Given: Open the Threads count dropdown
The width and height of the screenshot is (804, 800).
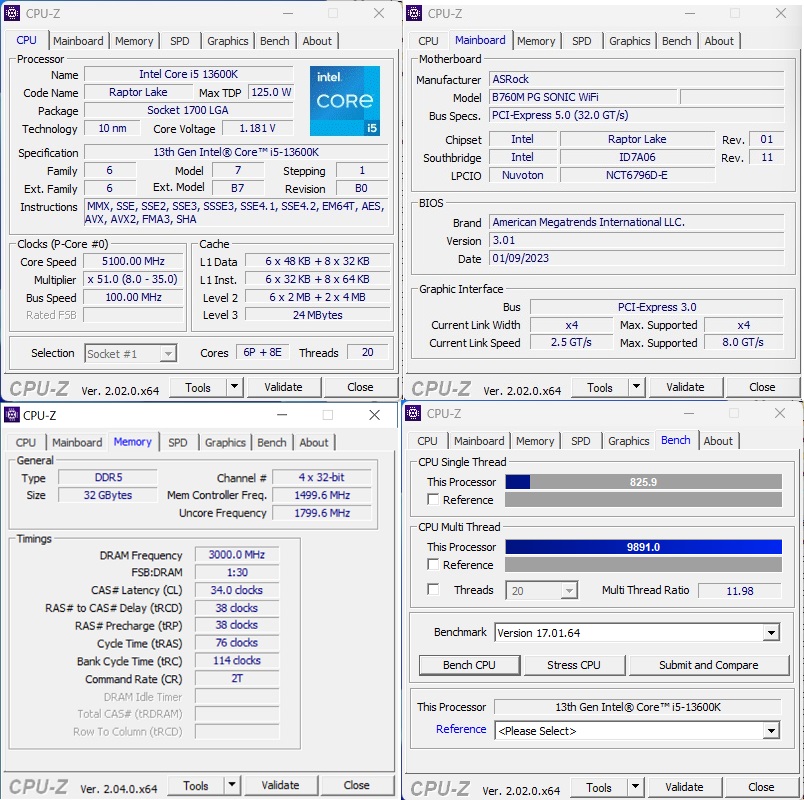Looking at the screenshot, I should [541, 590].
